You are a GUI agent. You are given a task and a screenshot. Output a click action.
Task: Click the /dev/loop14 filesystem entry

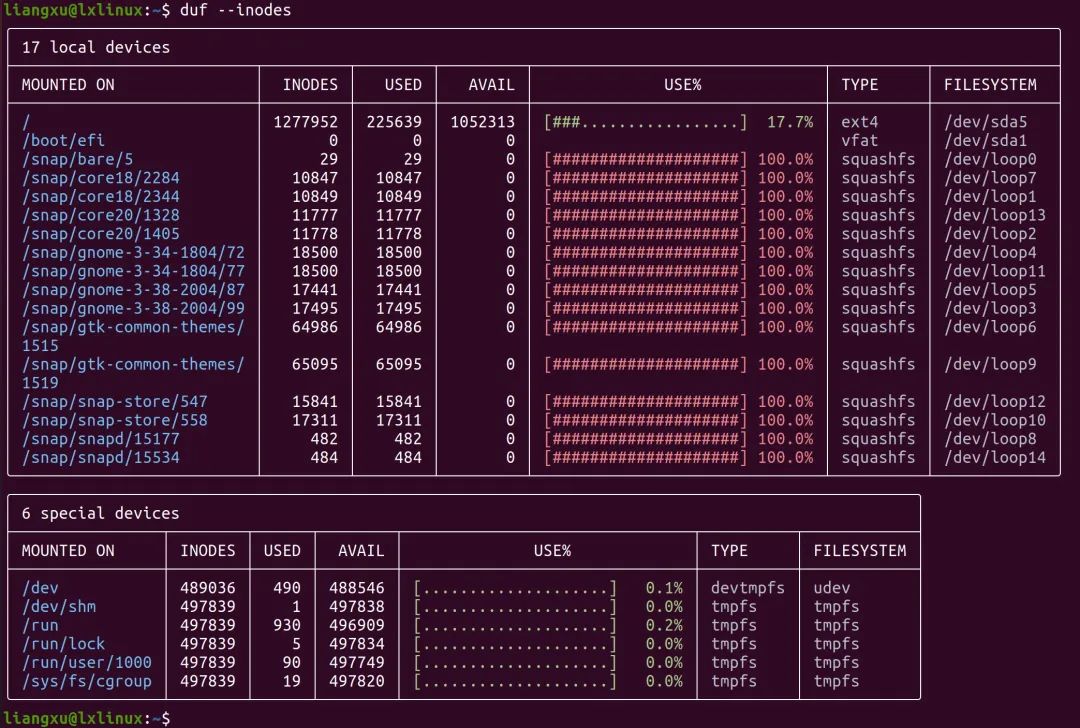[x=995, y=457]
